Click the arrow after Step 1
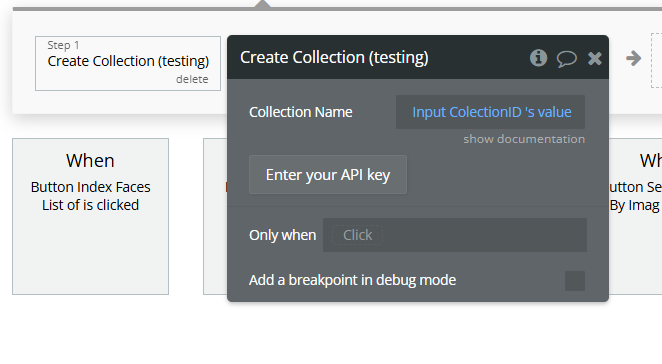662x364 pixels. click(633, 58)
